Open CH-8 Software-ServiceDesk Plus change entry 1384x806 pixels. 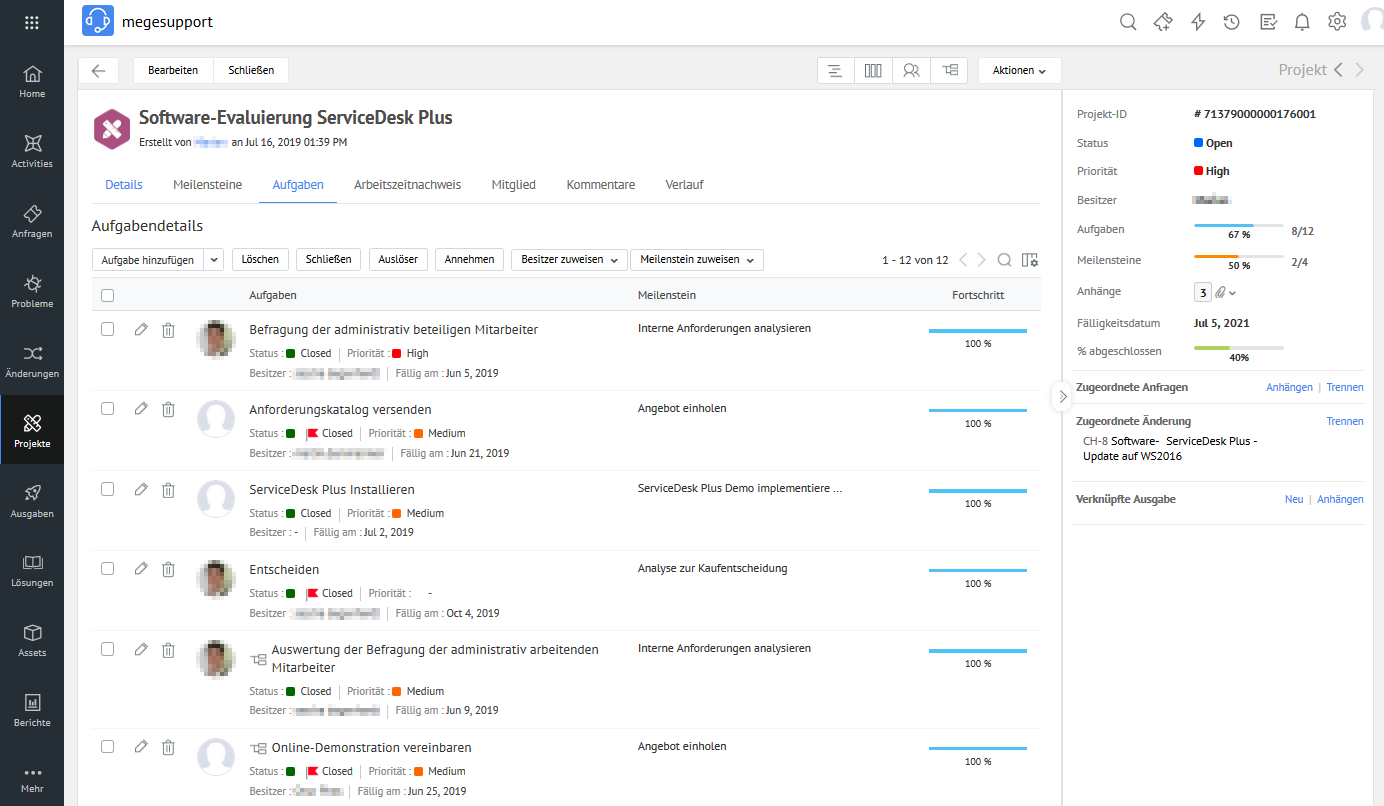(1170, 448)
